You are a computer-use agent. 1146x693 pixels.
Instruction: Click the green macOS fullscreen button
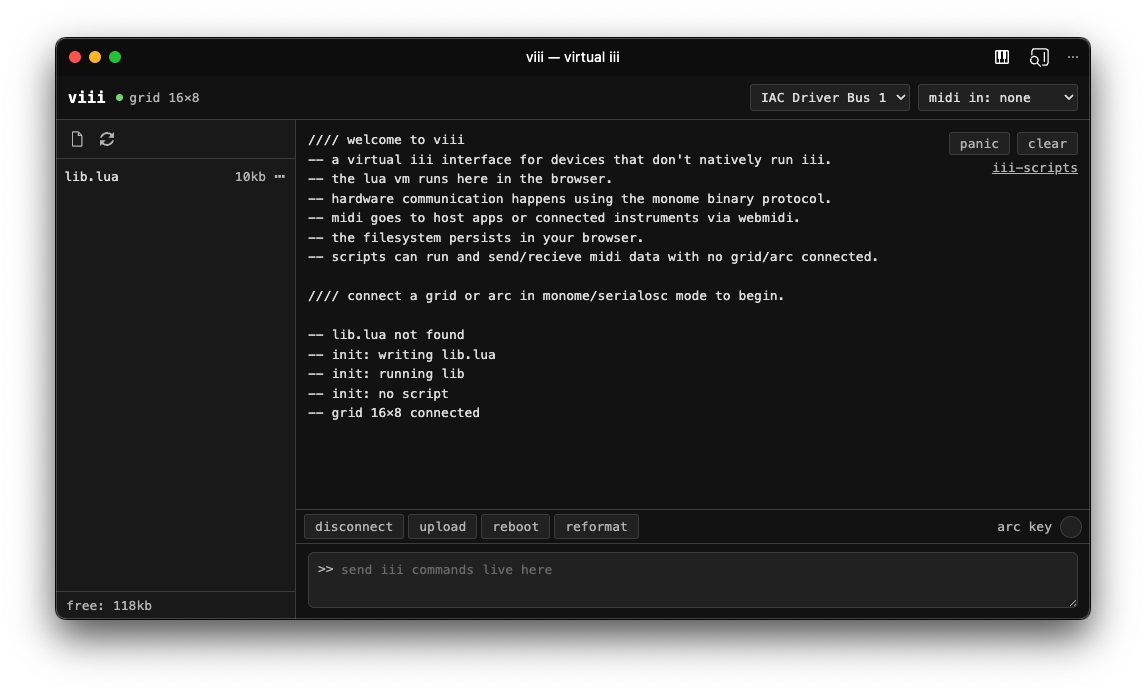coord(115,57)
